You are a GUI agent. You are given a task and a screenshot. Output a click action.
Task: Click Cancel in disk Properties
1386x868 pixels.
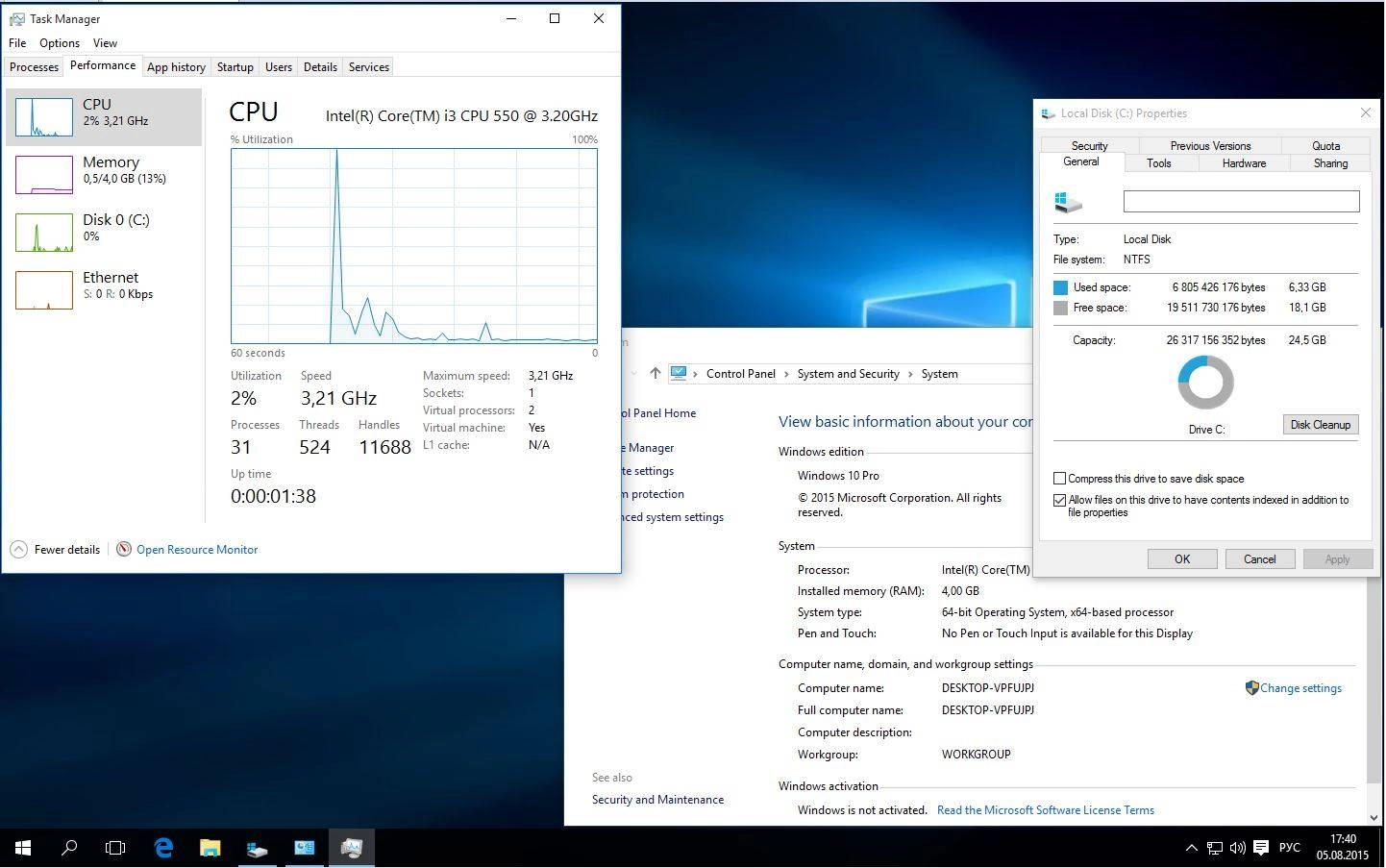(x=1260, y=559)
